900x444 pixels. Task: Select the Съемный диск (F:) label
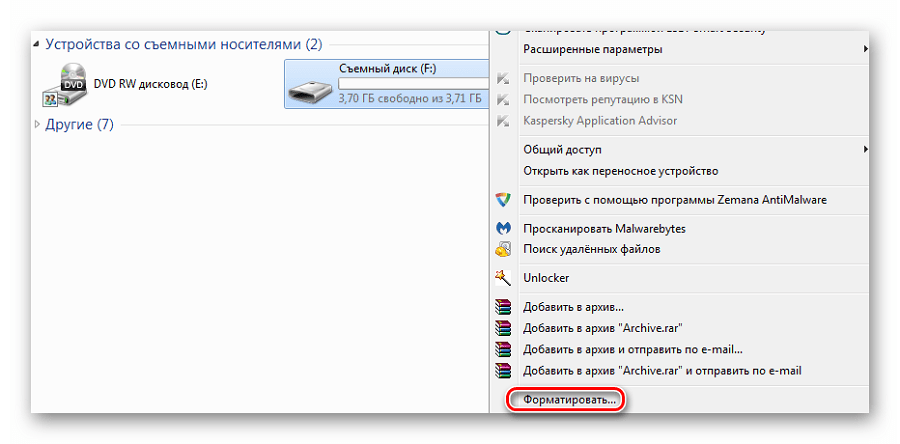tap(387, 68)
